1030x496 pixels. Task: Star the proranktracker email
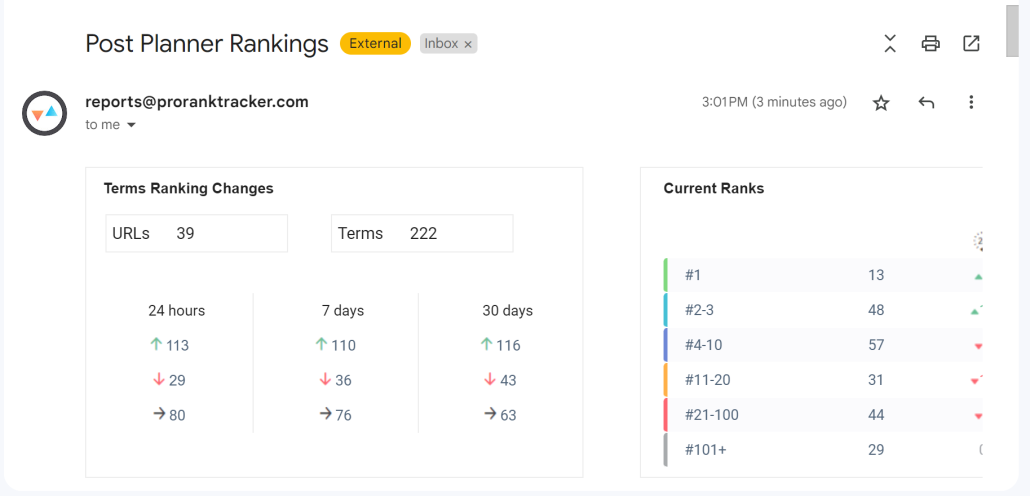(881, 102)
